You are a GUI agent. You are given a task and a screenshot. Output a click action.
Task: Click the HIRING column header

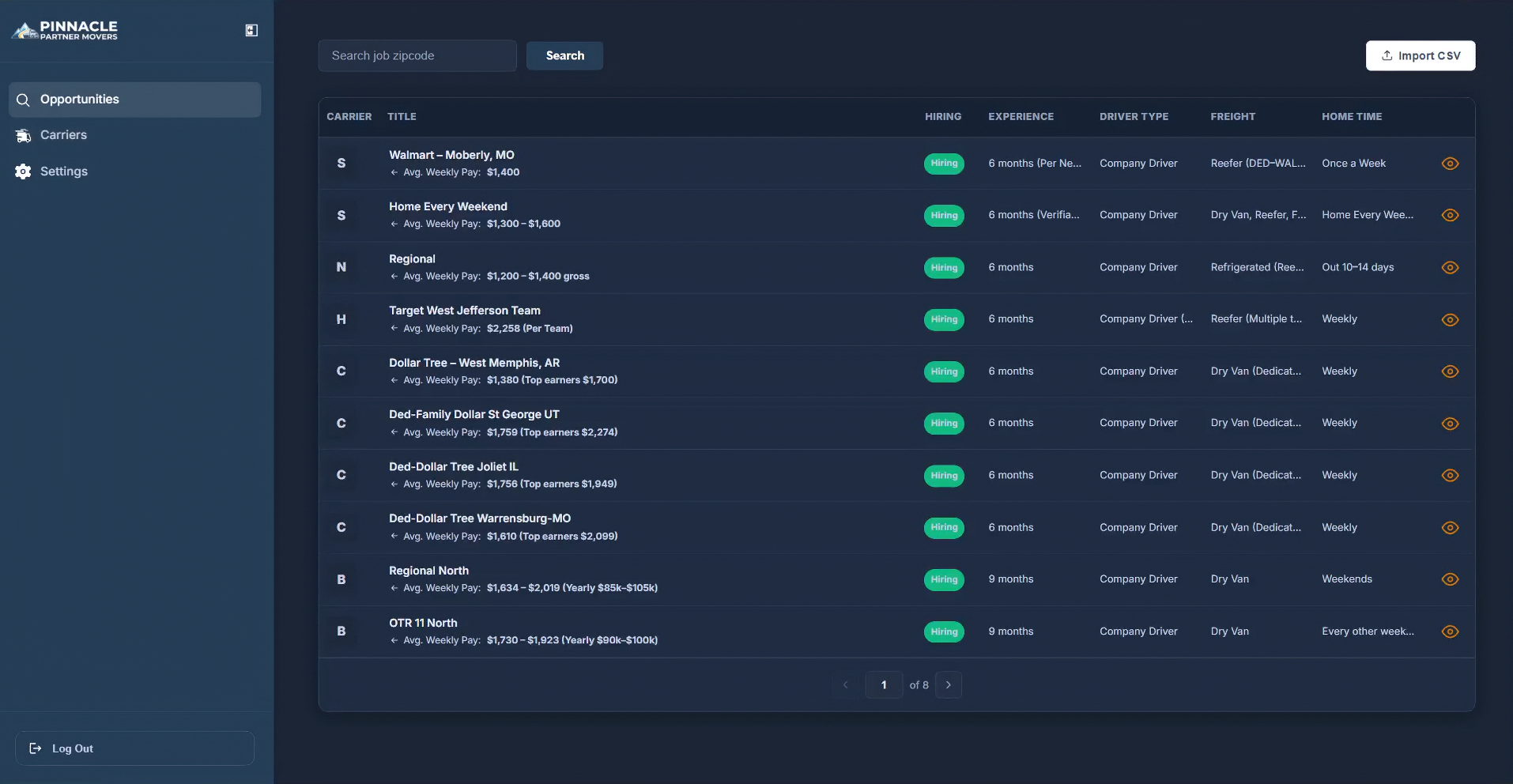click(943, 116)
